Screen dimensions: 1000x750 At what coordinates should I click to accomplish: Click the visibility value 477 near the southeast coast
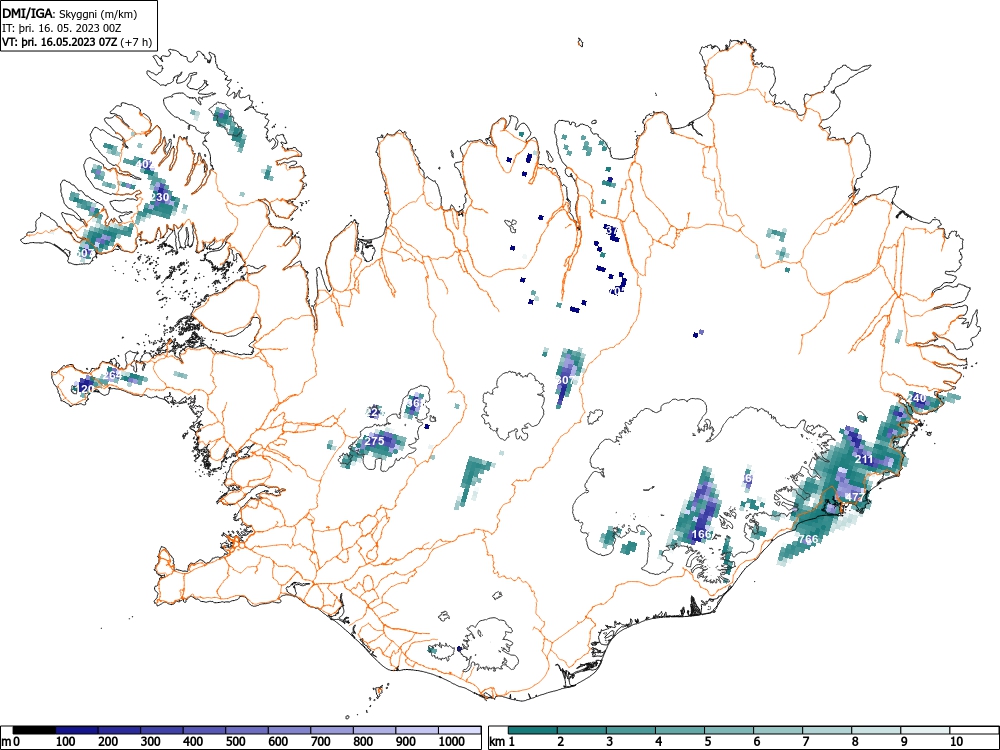tap(855, 497)
